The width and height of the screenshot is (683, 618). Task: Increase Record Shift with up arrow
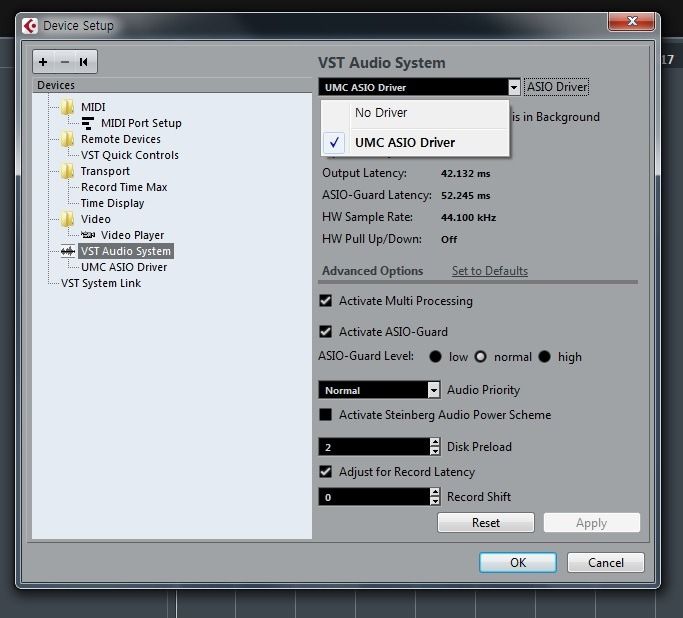coord(435,492)
